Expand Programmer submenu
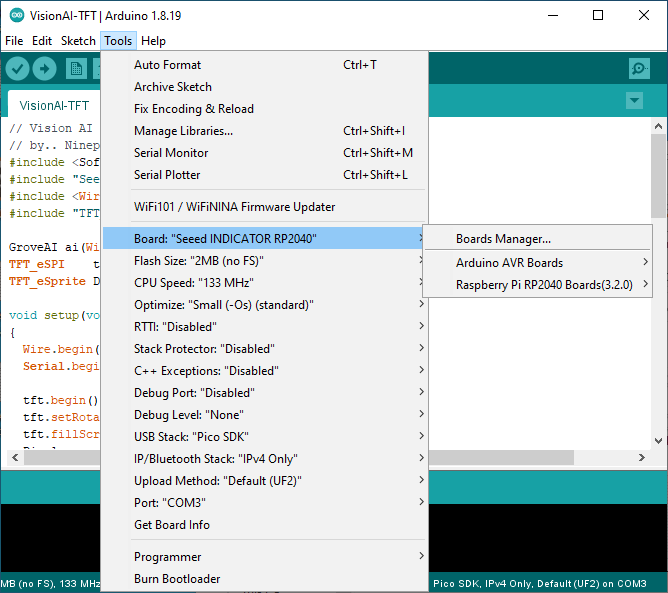 pyautogui.click(x=265, y=557)
